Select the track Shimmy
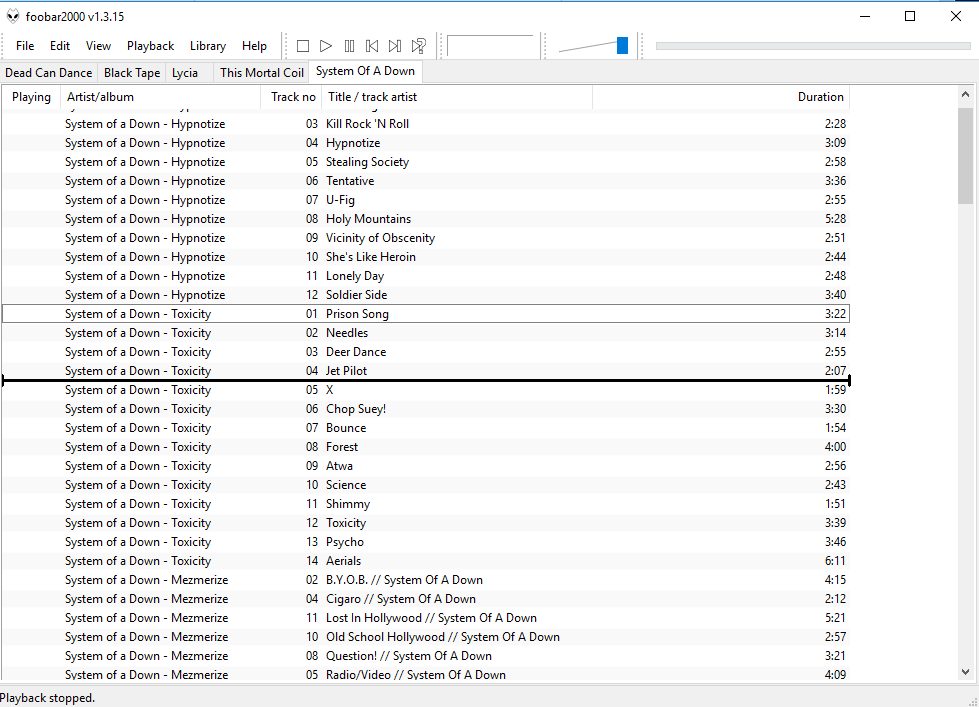The height and width of the screenshot is (707, 979). tap(426, 503)
